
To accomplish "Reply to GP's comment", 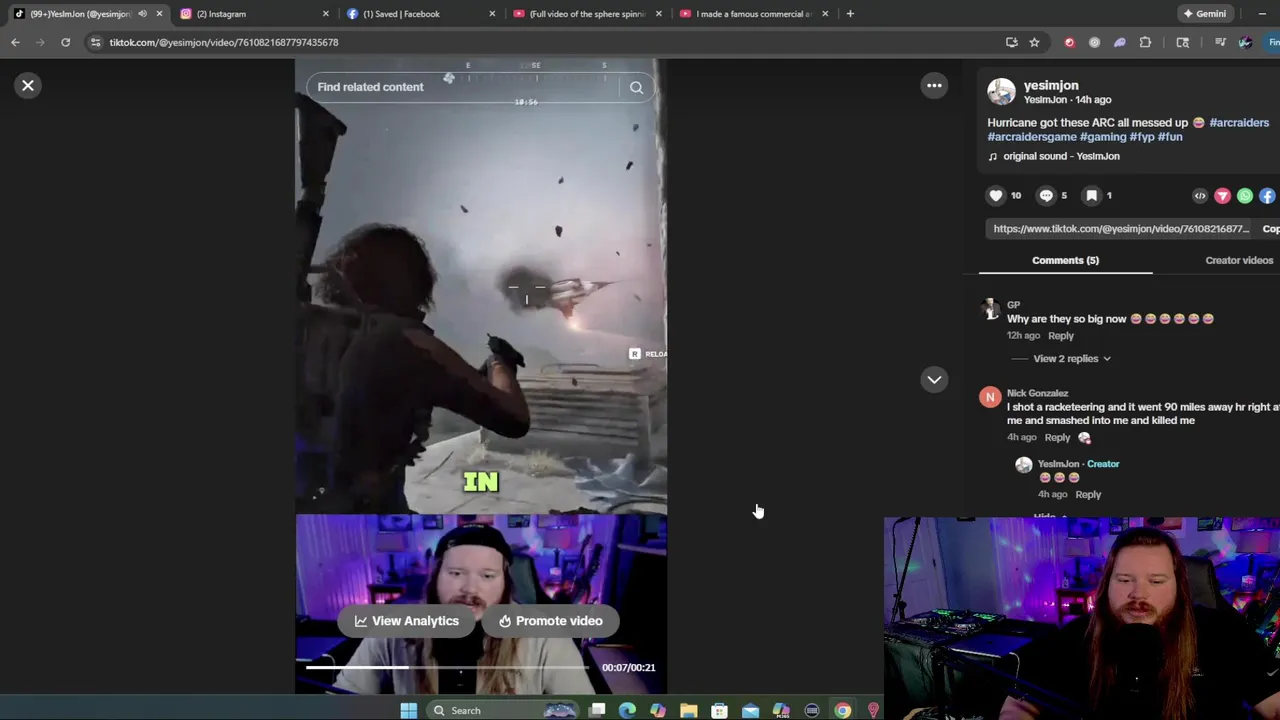I will coord(1061,336).
